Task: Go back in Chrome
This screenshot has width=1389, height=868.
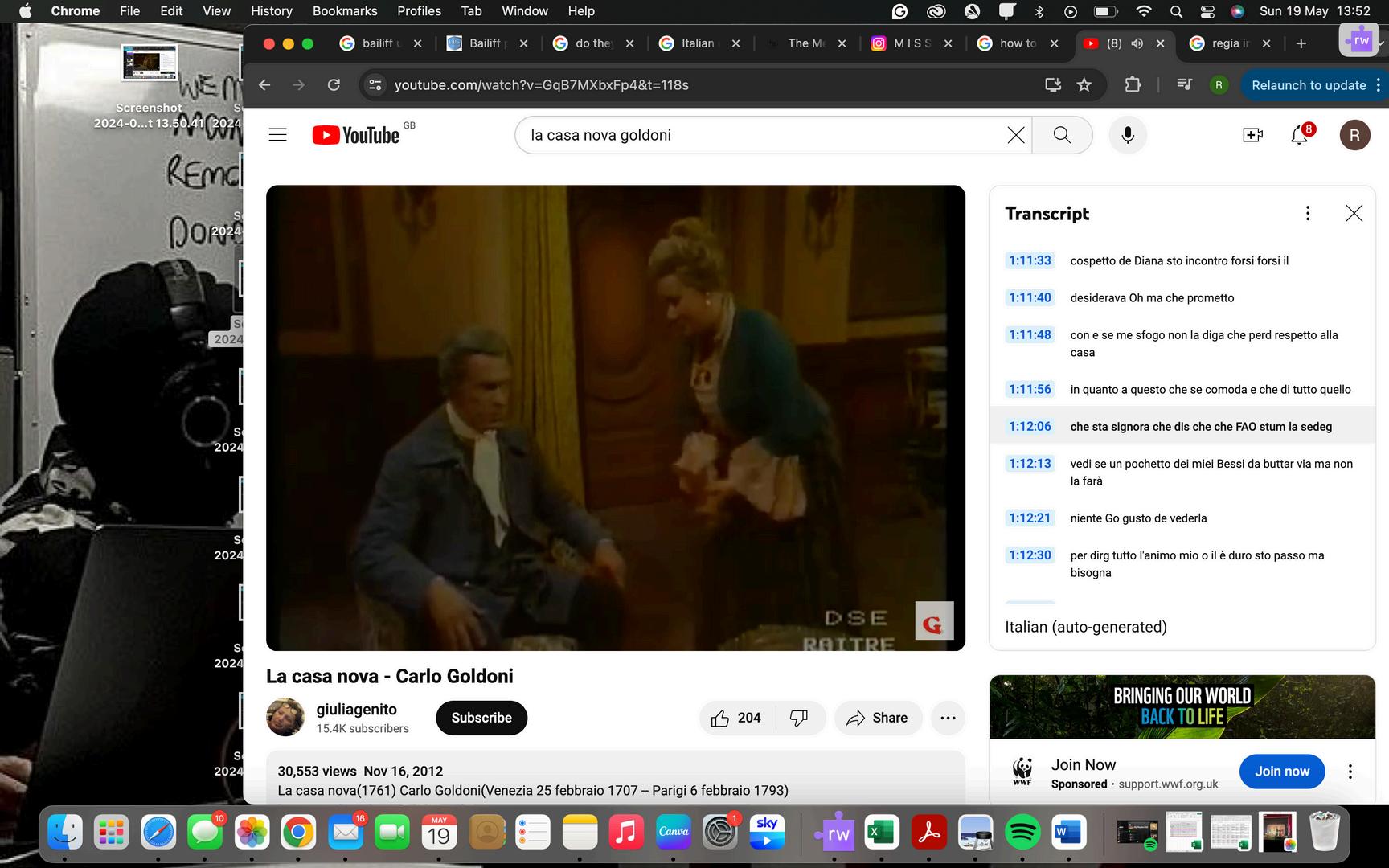Action: click(264, 85)
